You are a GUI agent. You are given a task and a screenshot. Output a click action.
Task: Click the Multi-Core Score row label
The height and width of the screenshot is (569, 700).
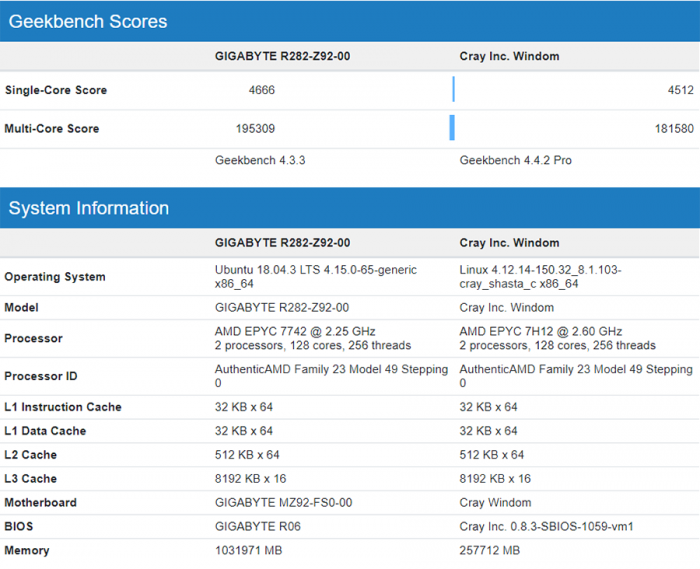click(52, 128)
